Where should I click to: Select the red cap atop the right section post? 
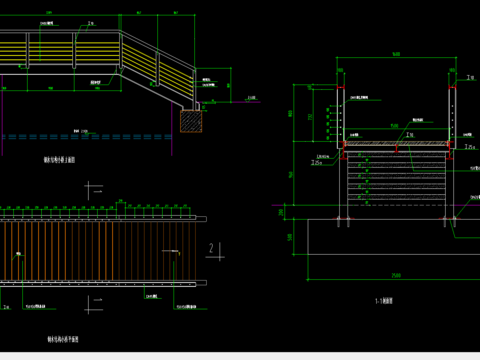452,87
